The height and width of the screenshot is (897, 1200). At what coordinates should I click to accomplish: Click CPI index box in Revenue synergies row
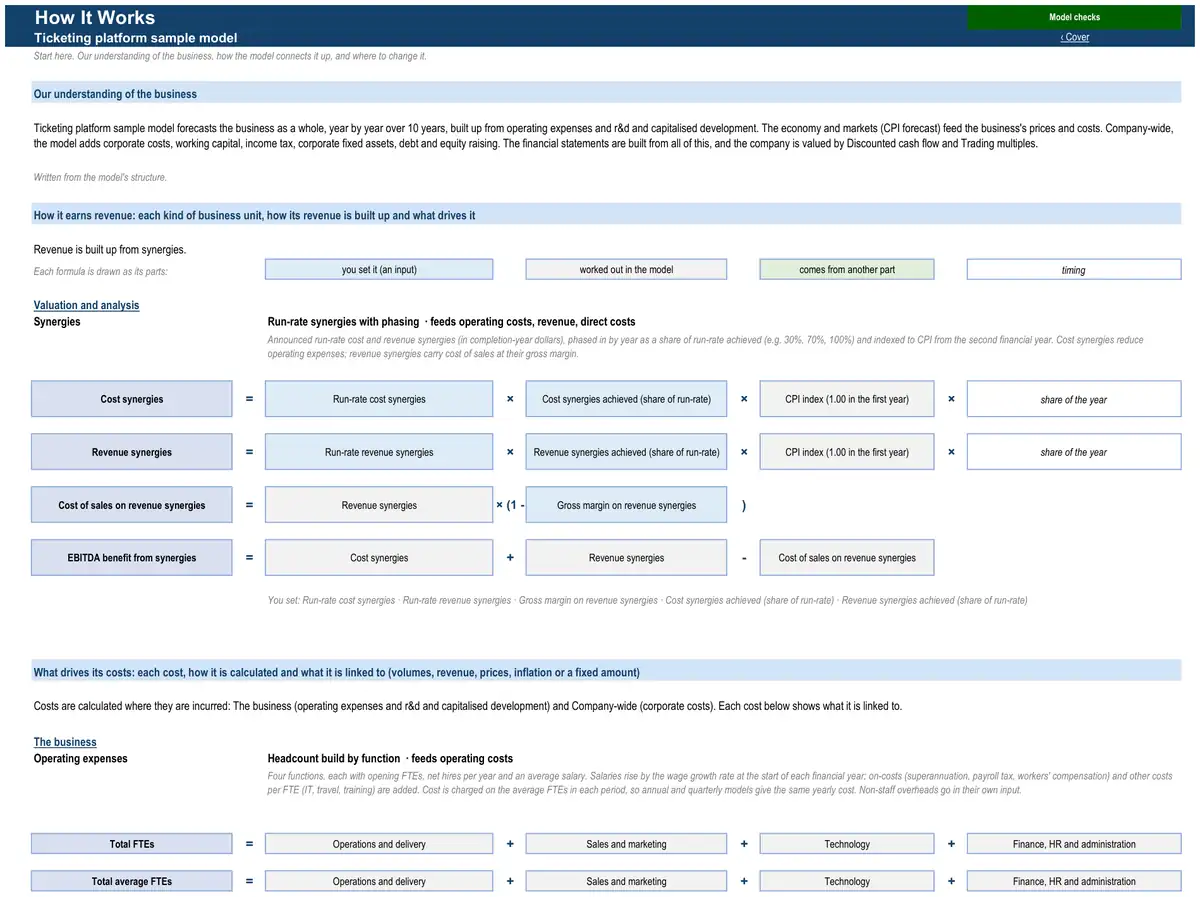point(847,452)
